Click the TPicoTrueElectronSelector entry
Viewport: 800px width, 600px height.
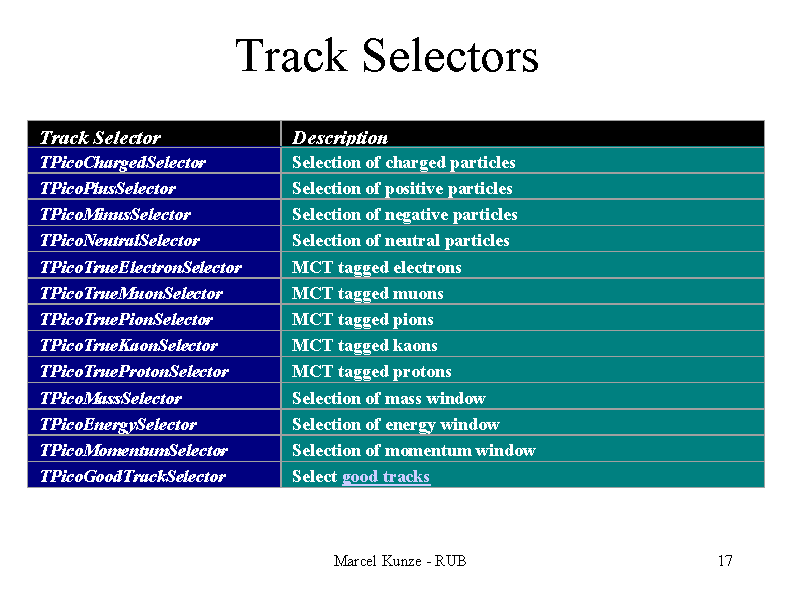[x=141, y=267]
